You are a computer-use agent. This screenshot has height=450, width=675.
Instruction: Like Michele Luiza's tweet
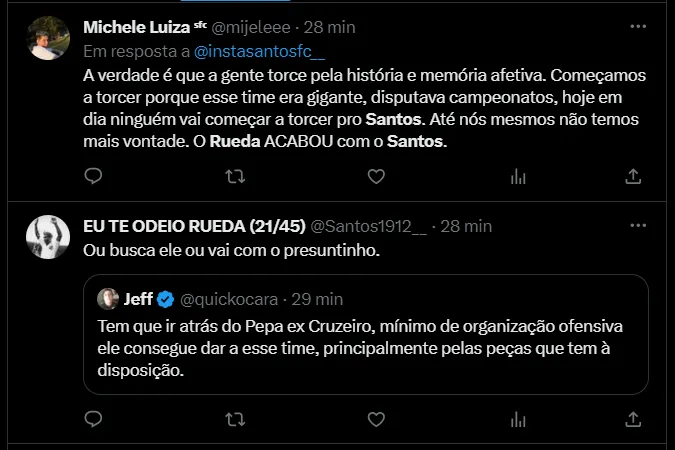coord(376,176)
